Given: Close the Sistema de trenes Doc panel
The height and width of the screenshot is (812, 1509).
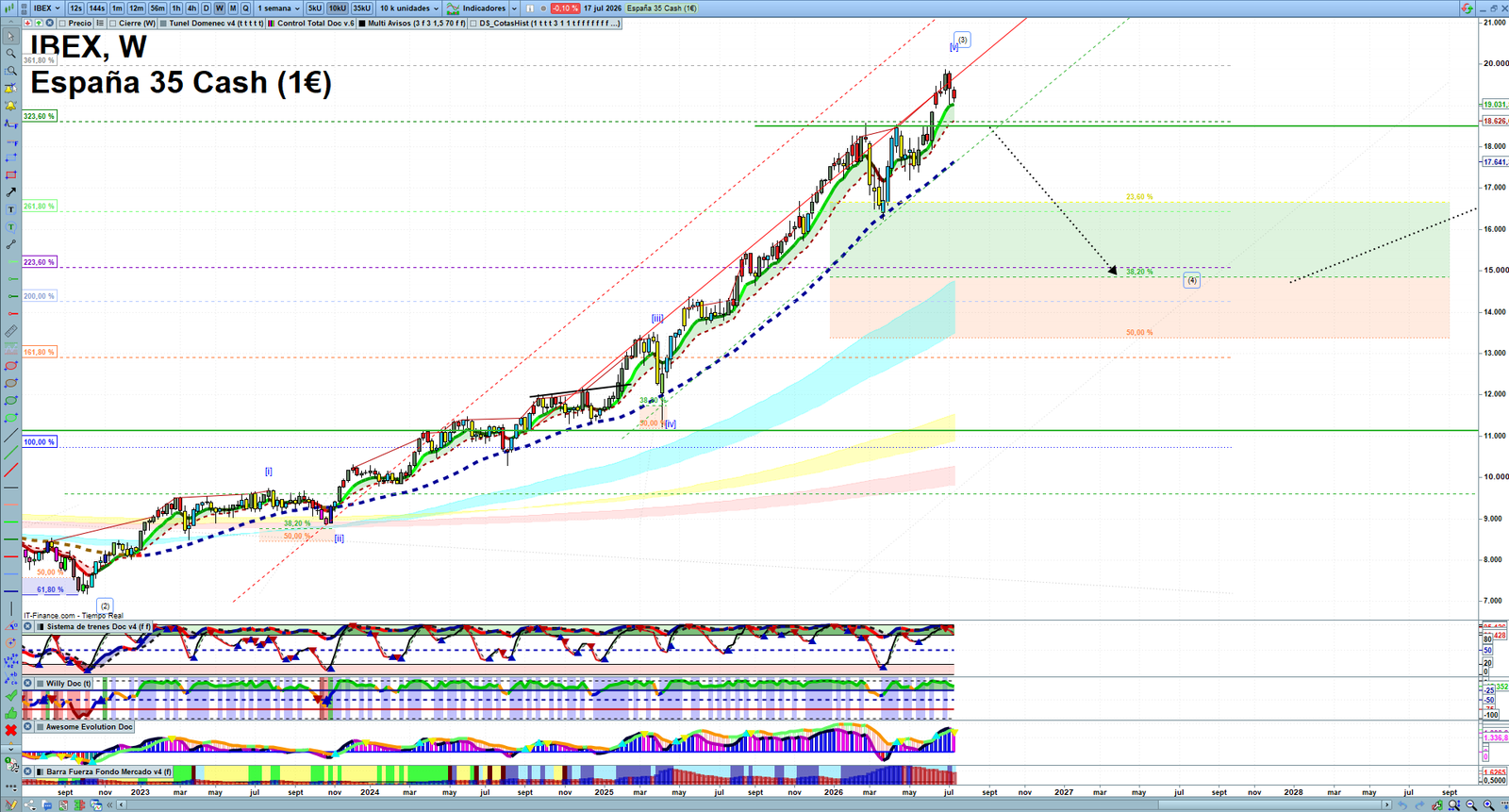Looking at the screenshot, I should pyautogui.click(x=27, y=626).
